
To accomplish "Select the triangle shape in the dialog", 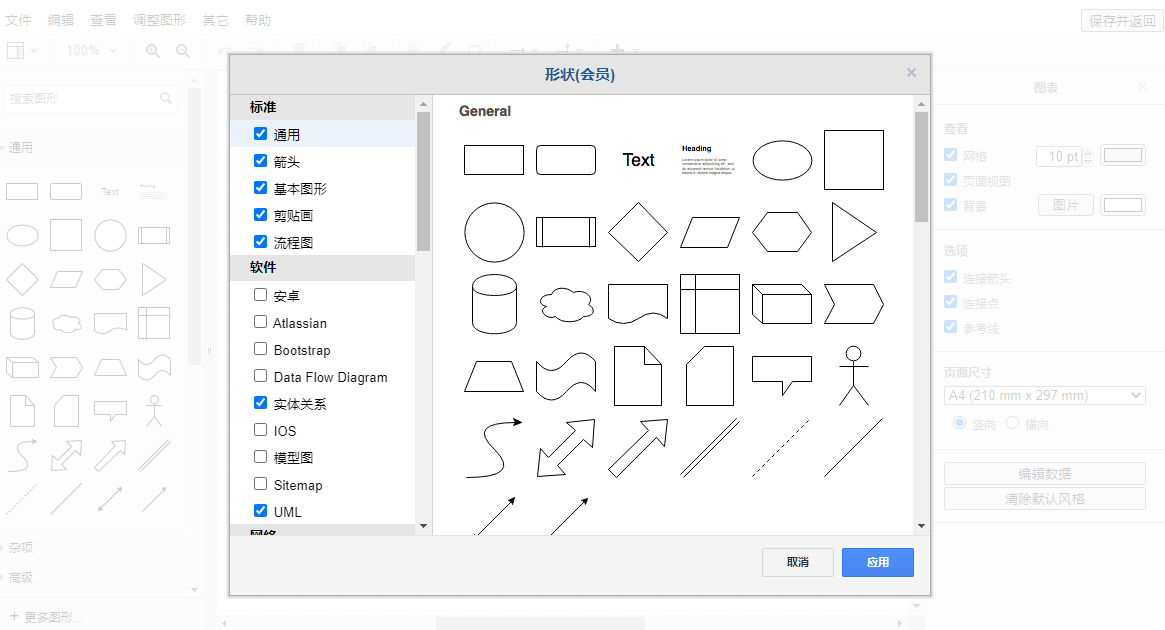I will (854, 232).
